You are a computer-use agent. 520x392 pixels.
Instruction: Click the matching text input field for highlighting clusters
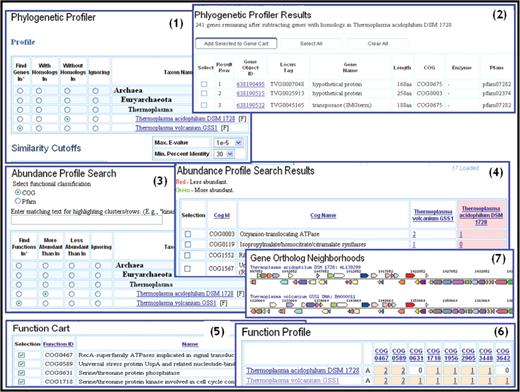coord(87,220)
